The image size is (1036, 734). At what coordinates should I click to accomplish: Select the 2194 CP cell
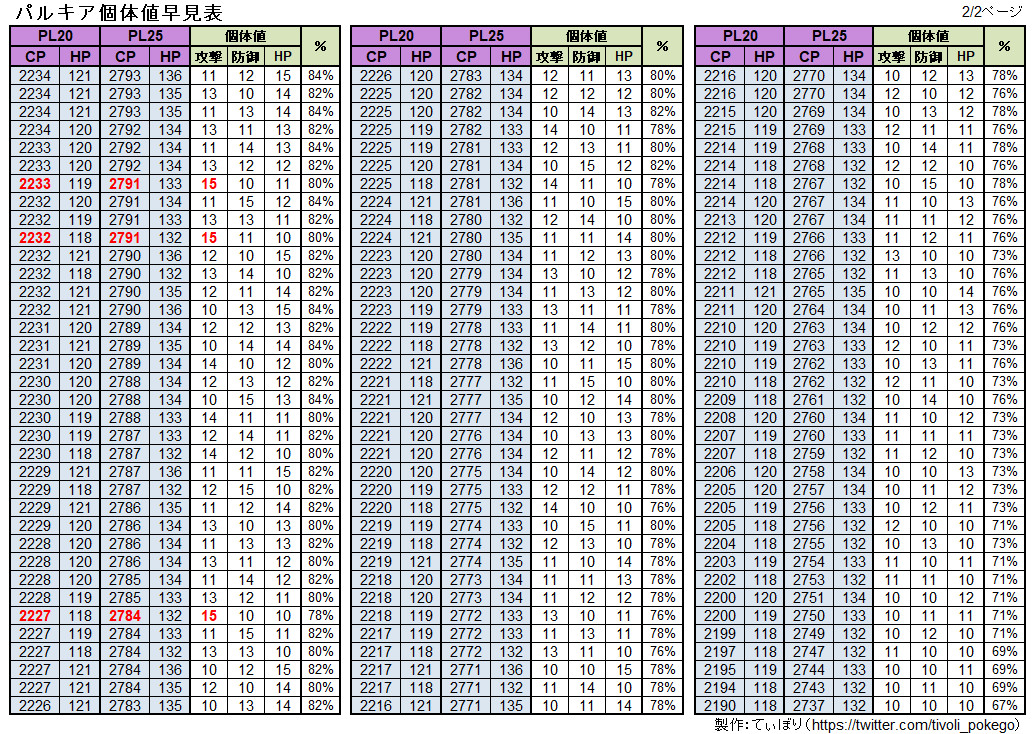(720, 688)
